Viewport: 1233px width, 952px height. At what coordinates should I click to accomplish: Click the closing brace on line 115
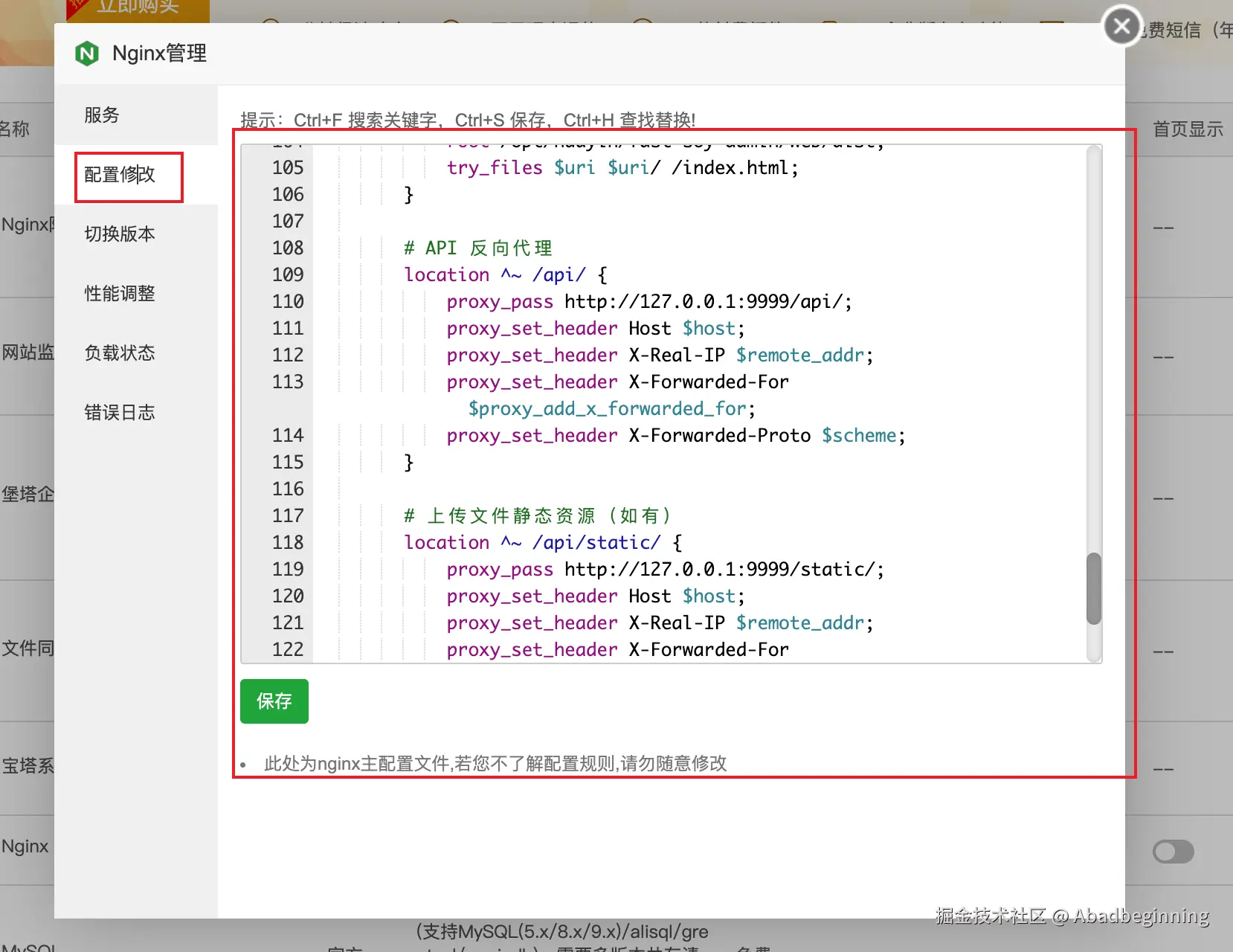[408, 462]
